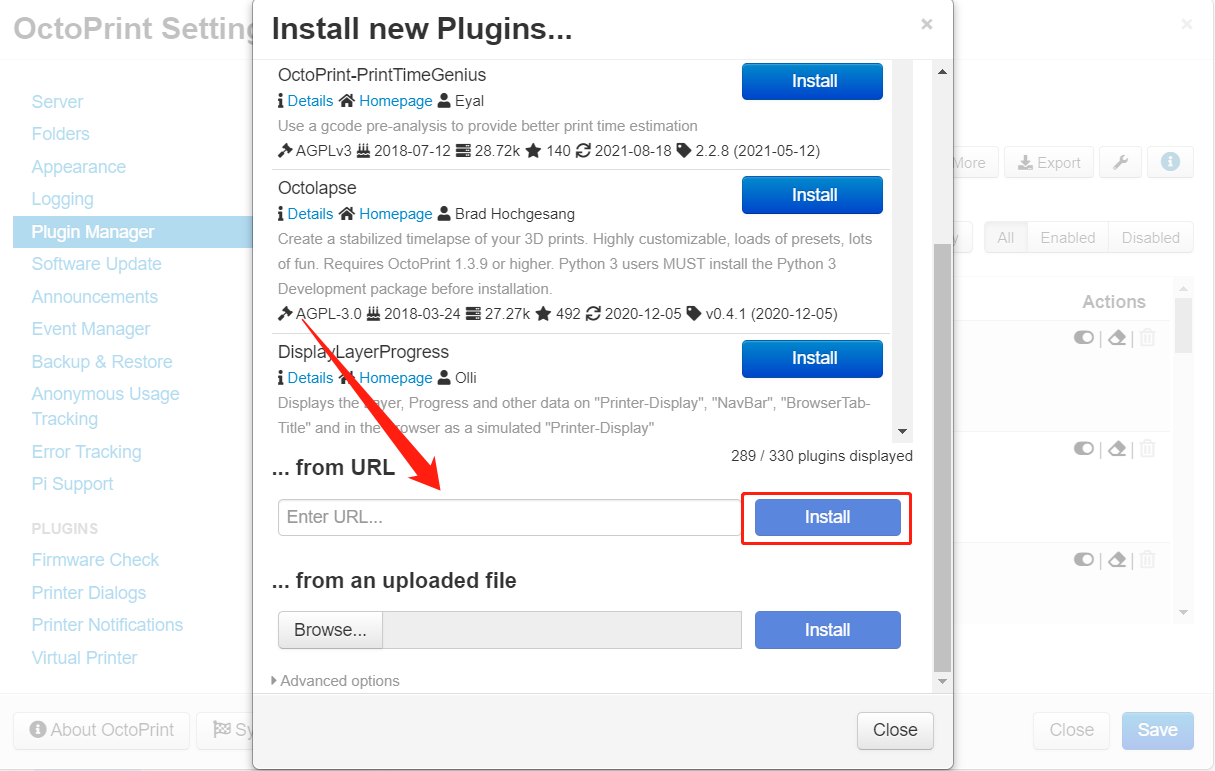Close the Install new Plugins dialog with X
The width and height of the screenshot is (1215, 771).
927,24
